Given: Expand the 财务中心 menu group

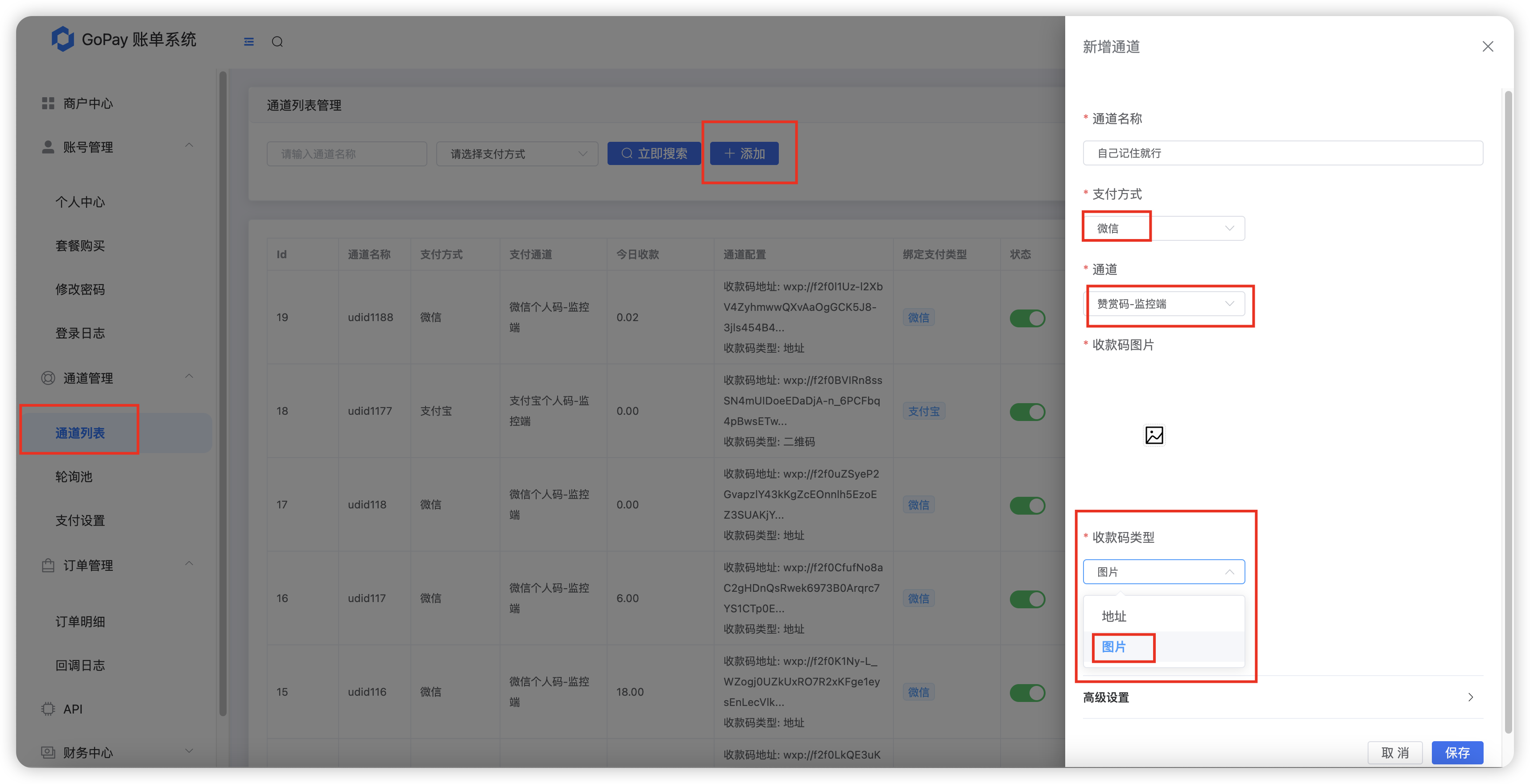Looking at the screenshot, I should (189, 751).
